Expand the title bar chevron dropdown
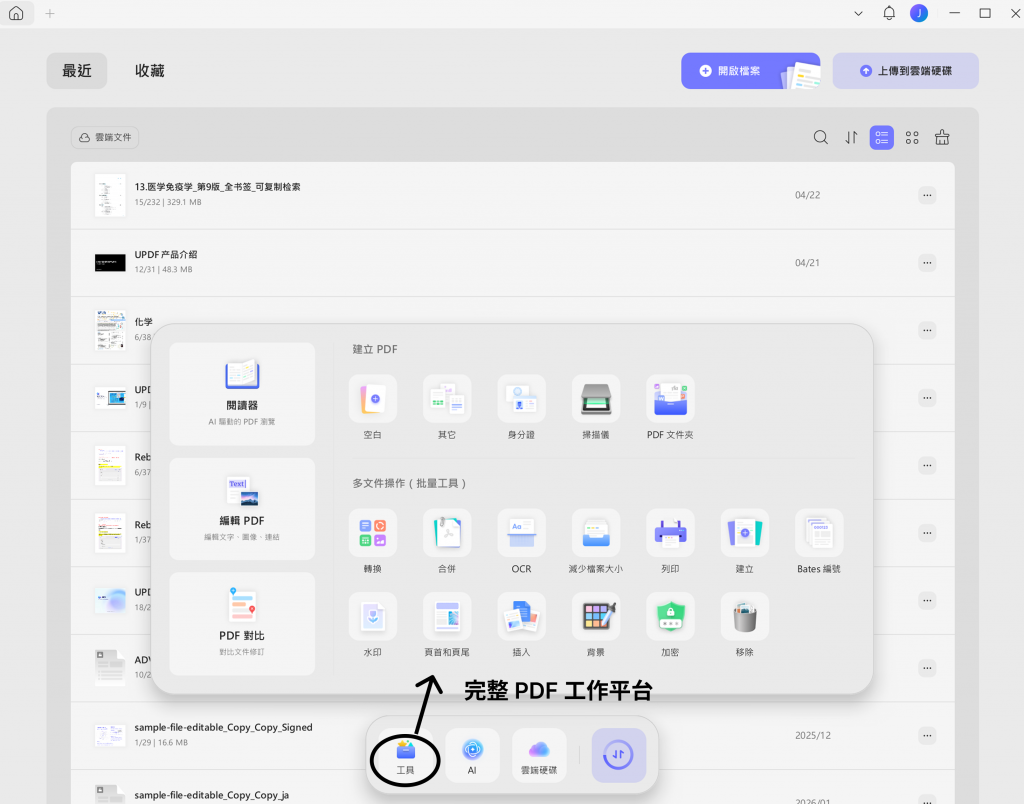This screenshot has height=804, width=1024. click(x=858, y=13)
